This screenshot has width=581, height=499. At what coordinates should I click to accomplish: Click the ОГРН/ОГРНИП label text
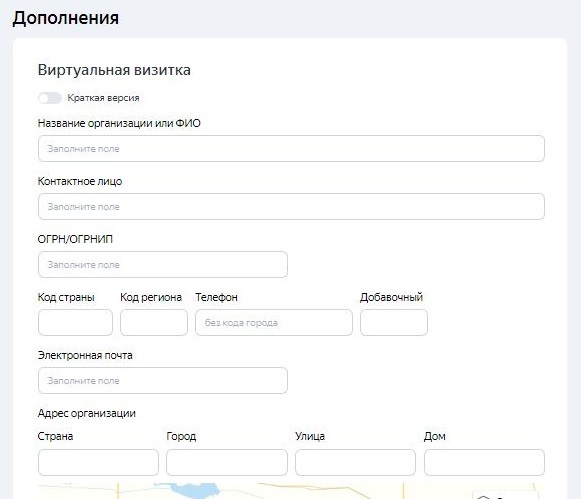coord(75,239)
